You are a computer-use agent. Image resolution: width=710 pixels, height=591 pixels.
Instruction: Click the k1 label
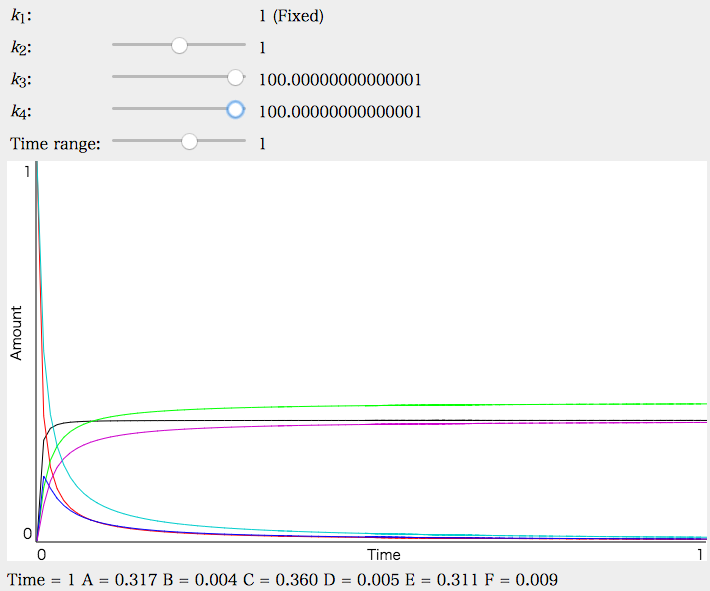tap(21, 17)
